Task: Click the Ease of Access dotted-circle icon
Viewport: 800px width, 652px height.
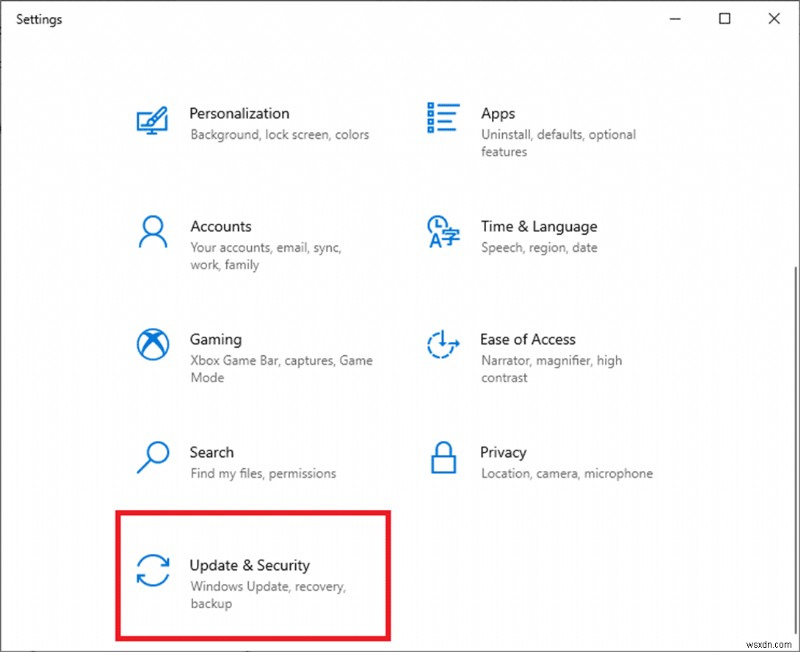Action: [x=442, y=345]
